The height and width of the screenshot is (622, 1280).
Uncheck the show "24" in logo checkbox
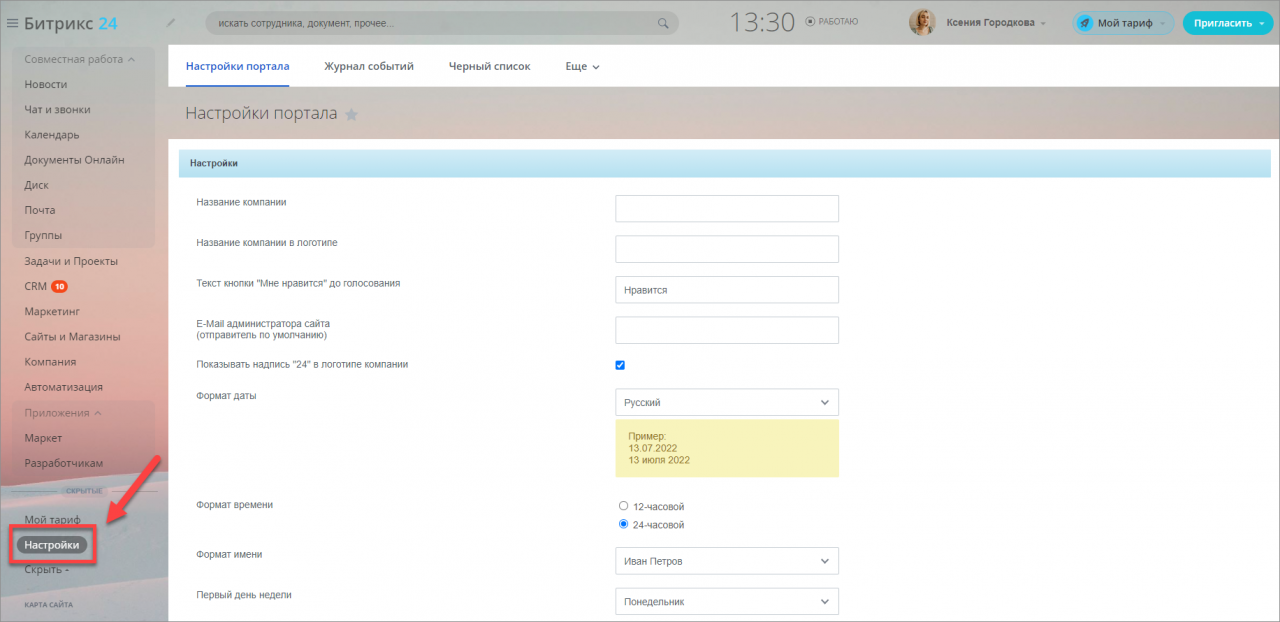[620, 365]
